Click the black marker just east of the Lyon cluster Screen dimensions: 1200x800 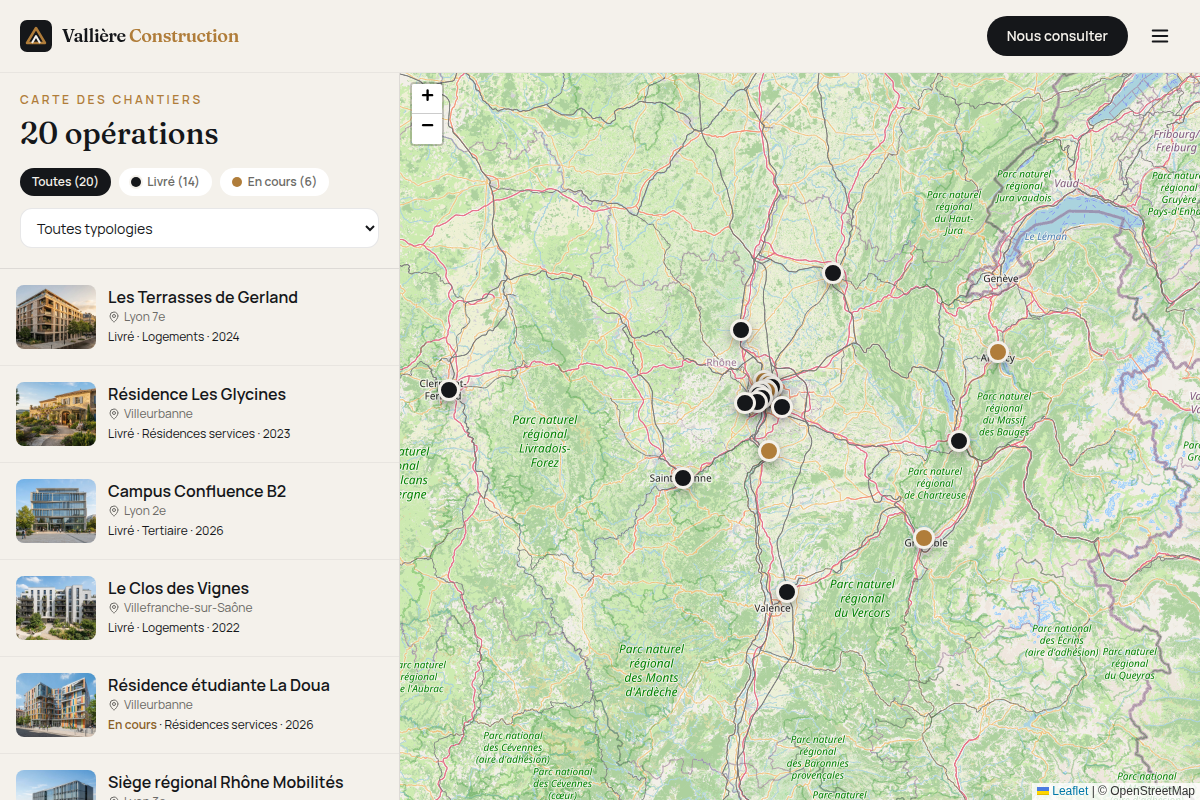[782, 407]
